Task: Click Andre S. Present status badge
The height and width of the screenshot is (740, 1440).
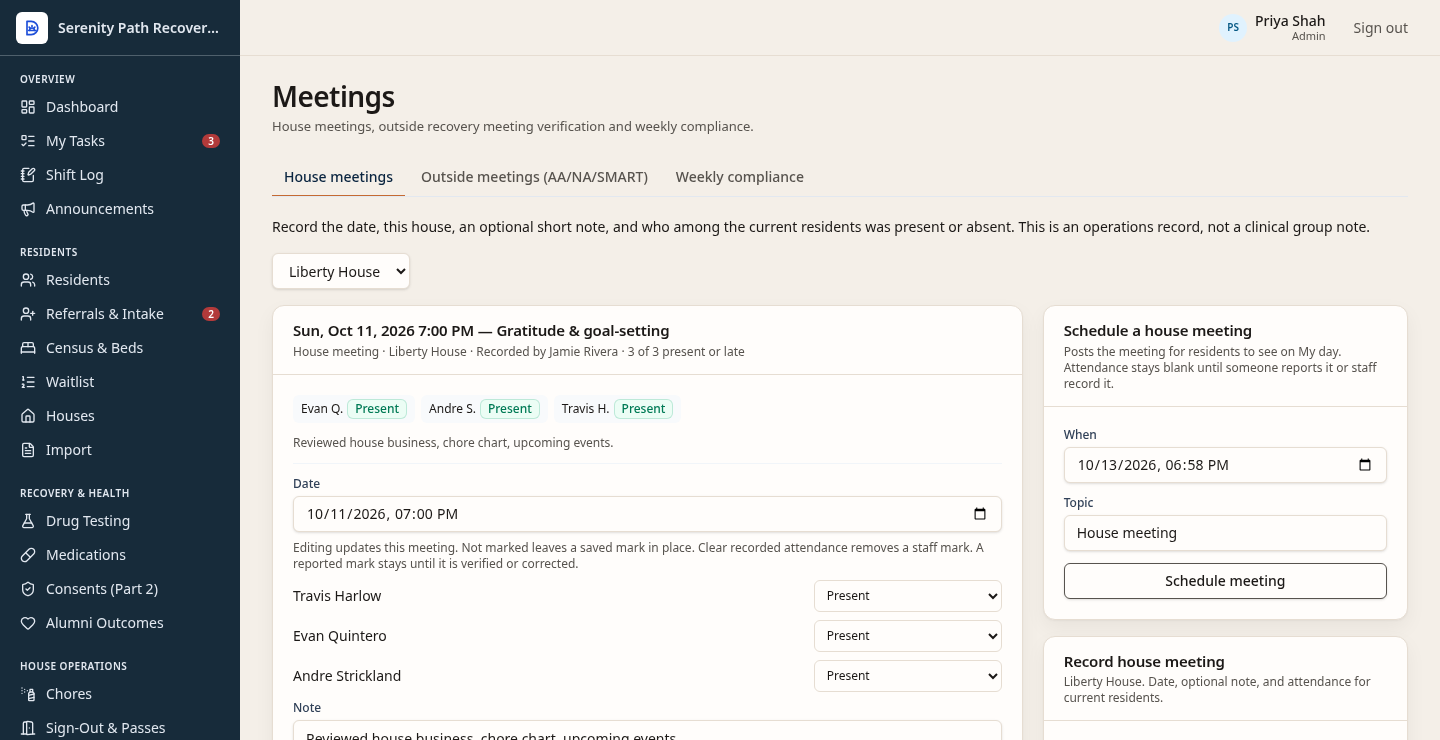Action: pos(510,409)
